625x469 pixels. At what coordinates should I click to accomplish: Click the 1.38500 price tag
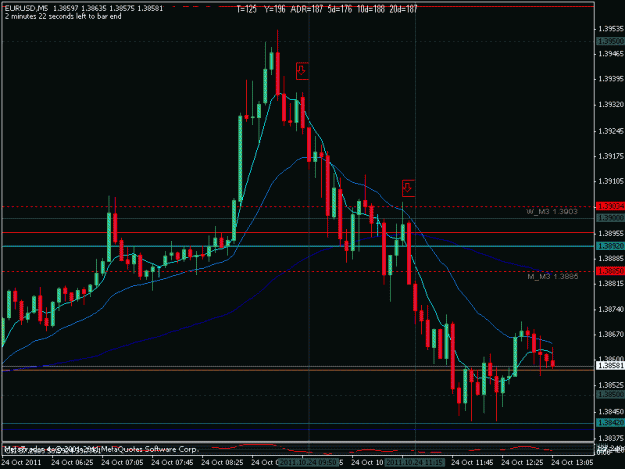pos(610,394)
